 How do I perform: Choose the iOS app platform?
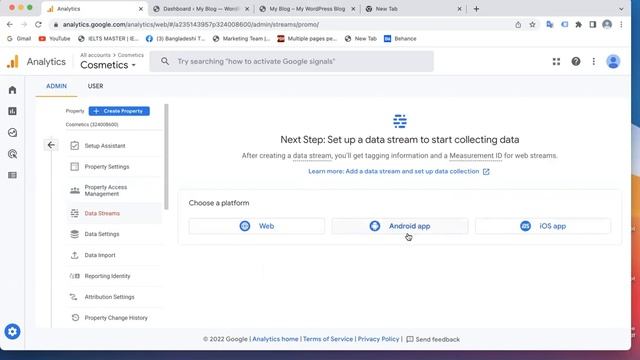(543, 226)
